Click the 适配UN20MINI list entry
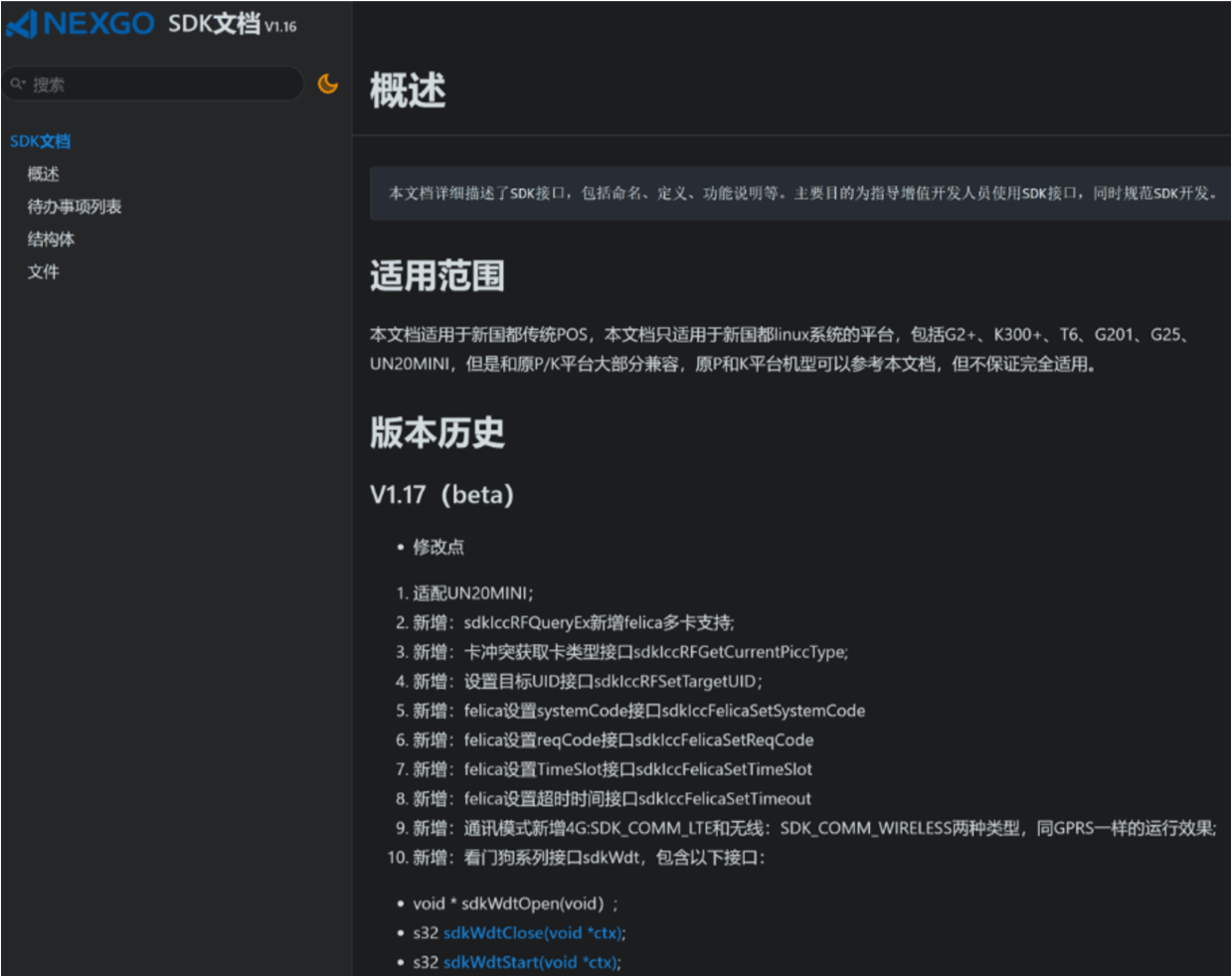 (473, 593)
